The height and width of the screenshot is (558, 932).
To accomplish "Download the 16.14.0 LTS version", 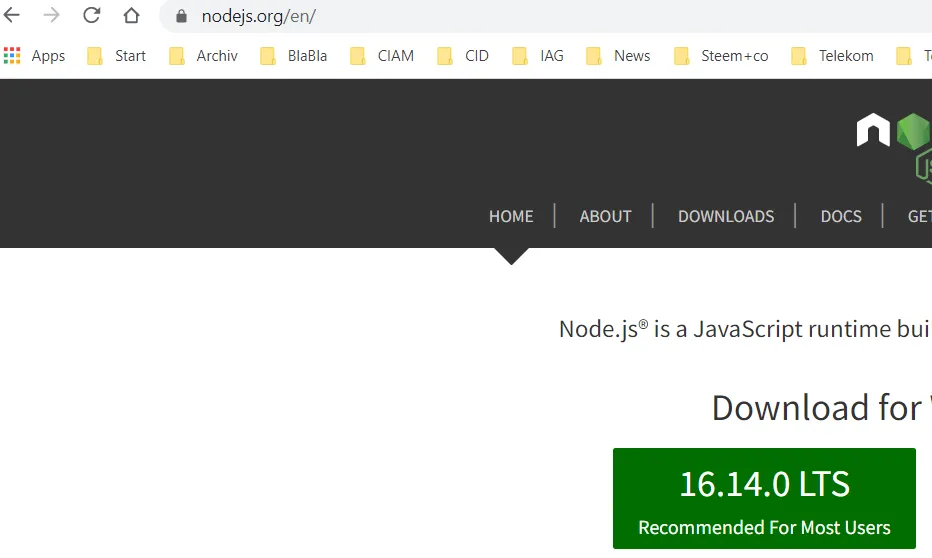I will (764, 499).
